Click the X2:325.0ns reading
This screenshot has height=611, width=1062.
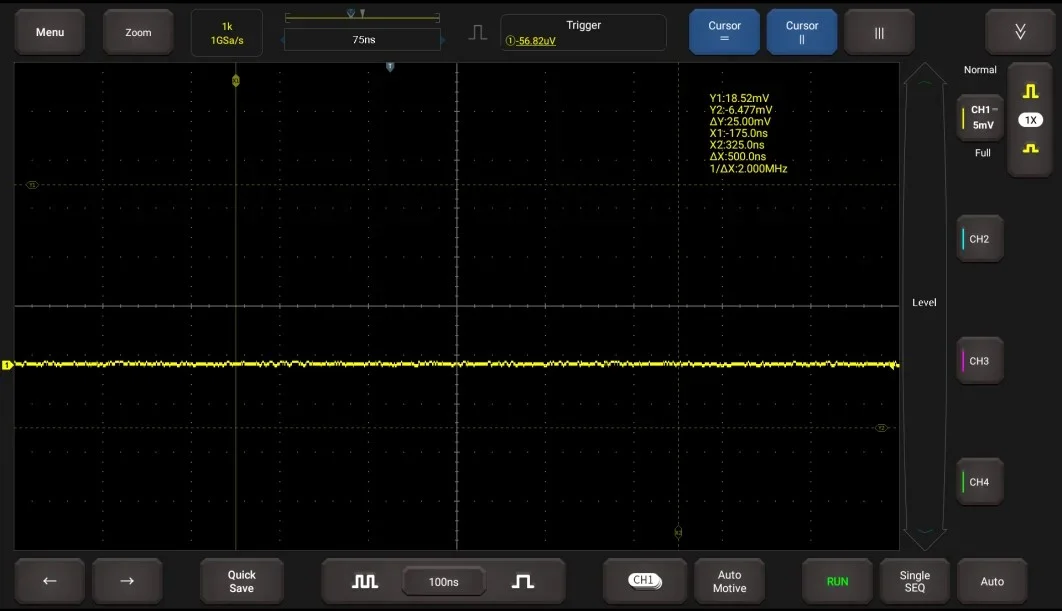pyautogui.click(x=737, y=145)
